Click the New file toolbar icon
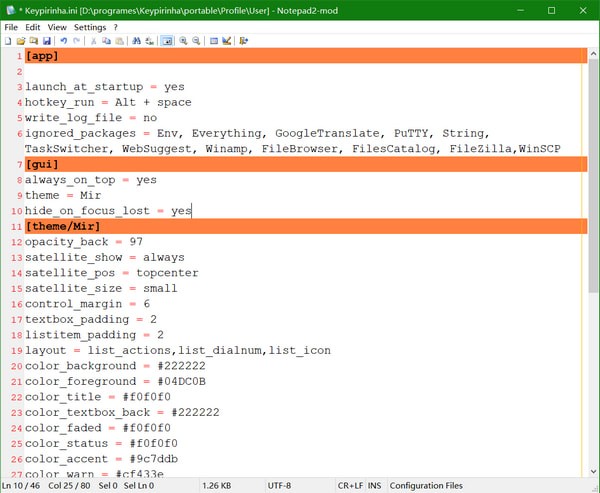Image resolution: width=600 pixels, height=493 pixels. (x=8, y=41)
